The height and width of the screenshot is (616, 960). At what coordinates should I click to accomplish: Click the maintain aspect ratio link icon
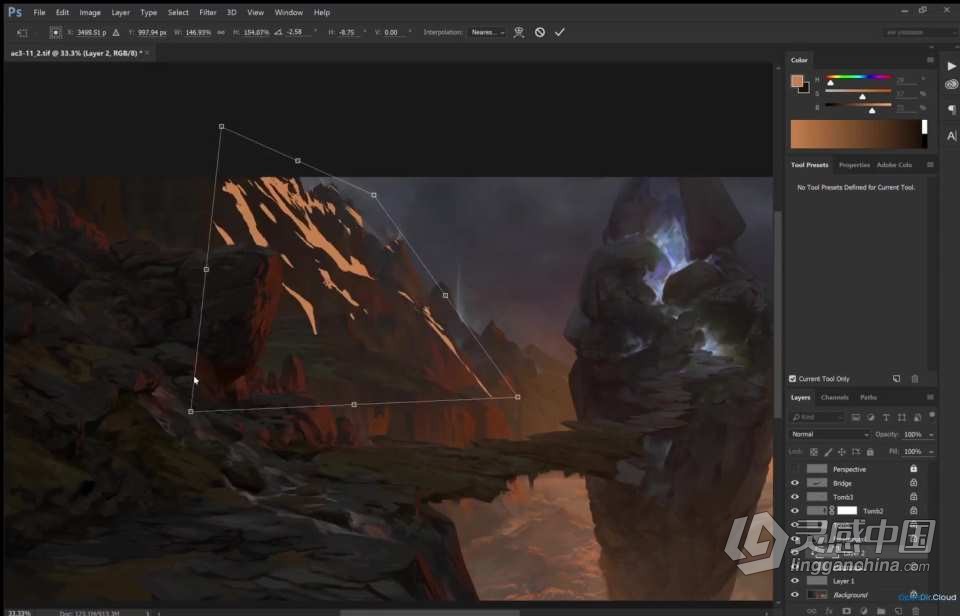click(x=220, y=32)
